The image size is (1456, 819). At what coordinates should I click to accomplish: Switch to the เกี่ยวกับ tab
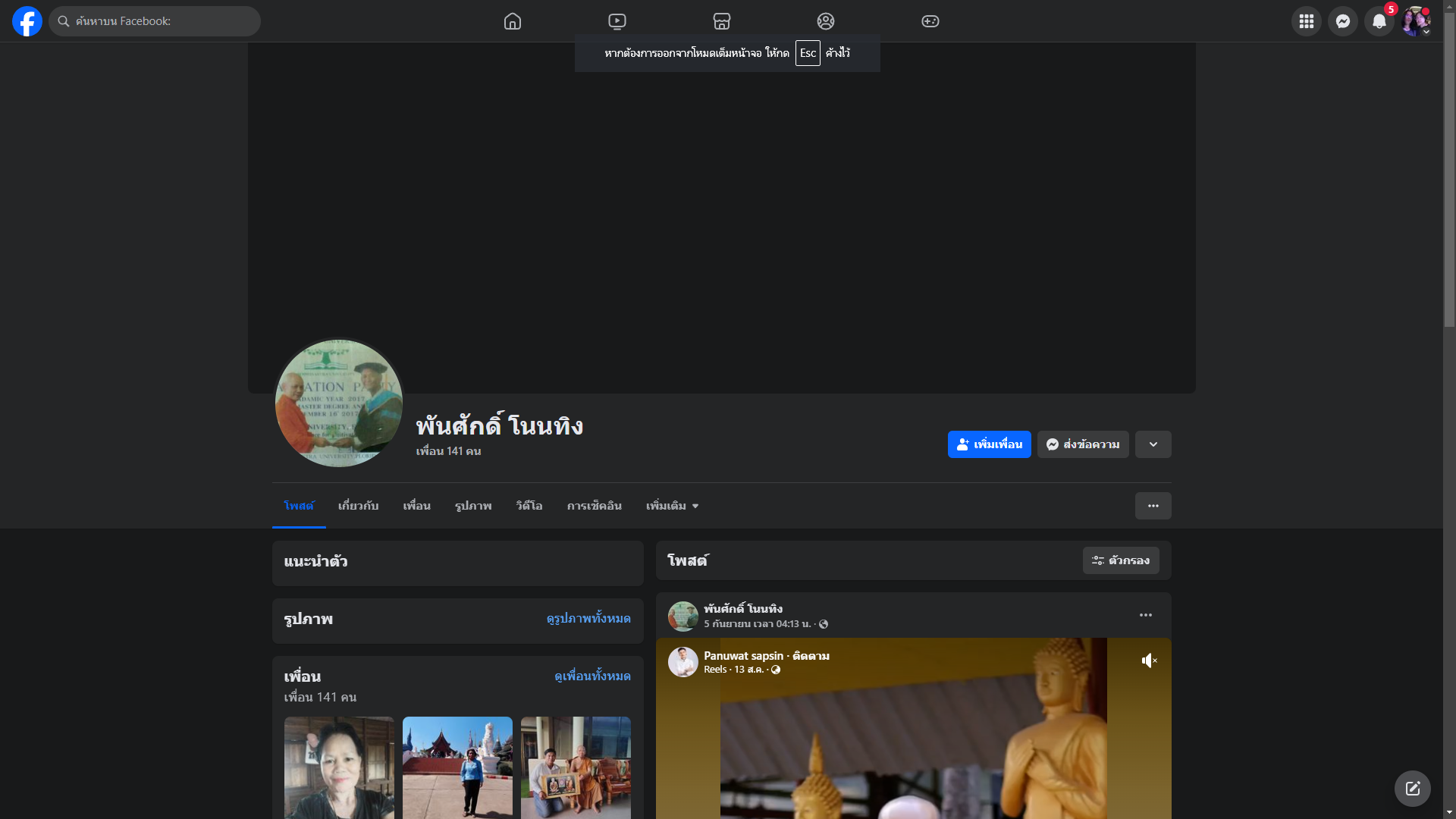[x=358, y=506]
